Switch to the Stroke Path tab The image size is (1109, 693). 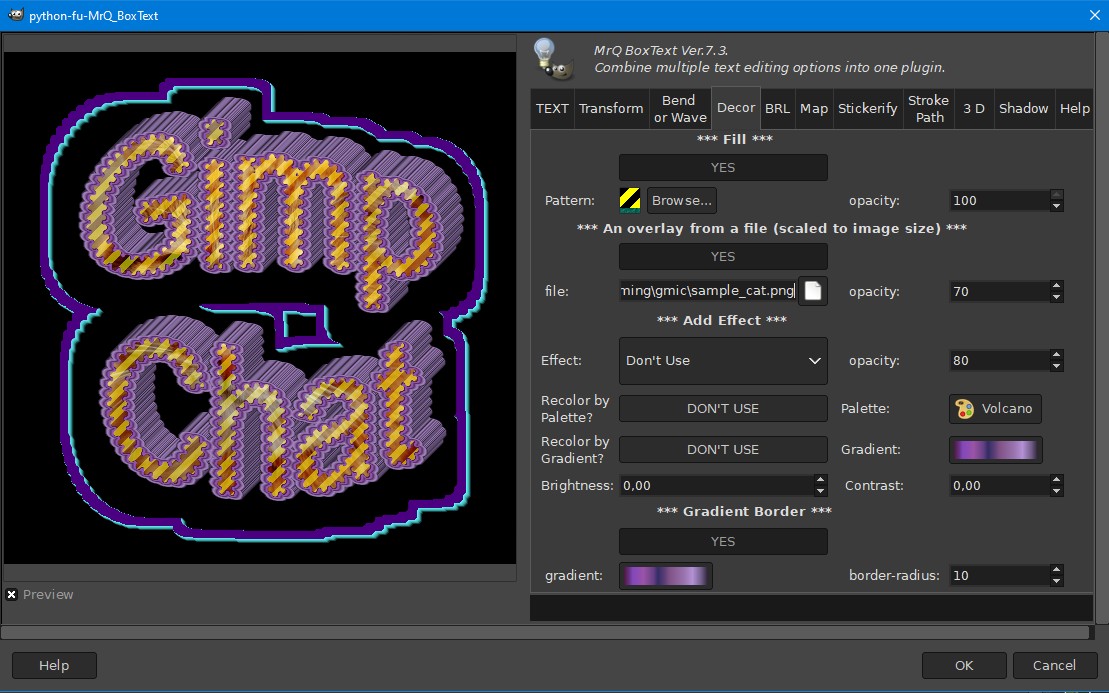[929, 108]
